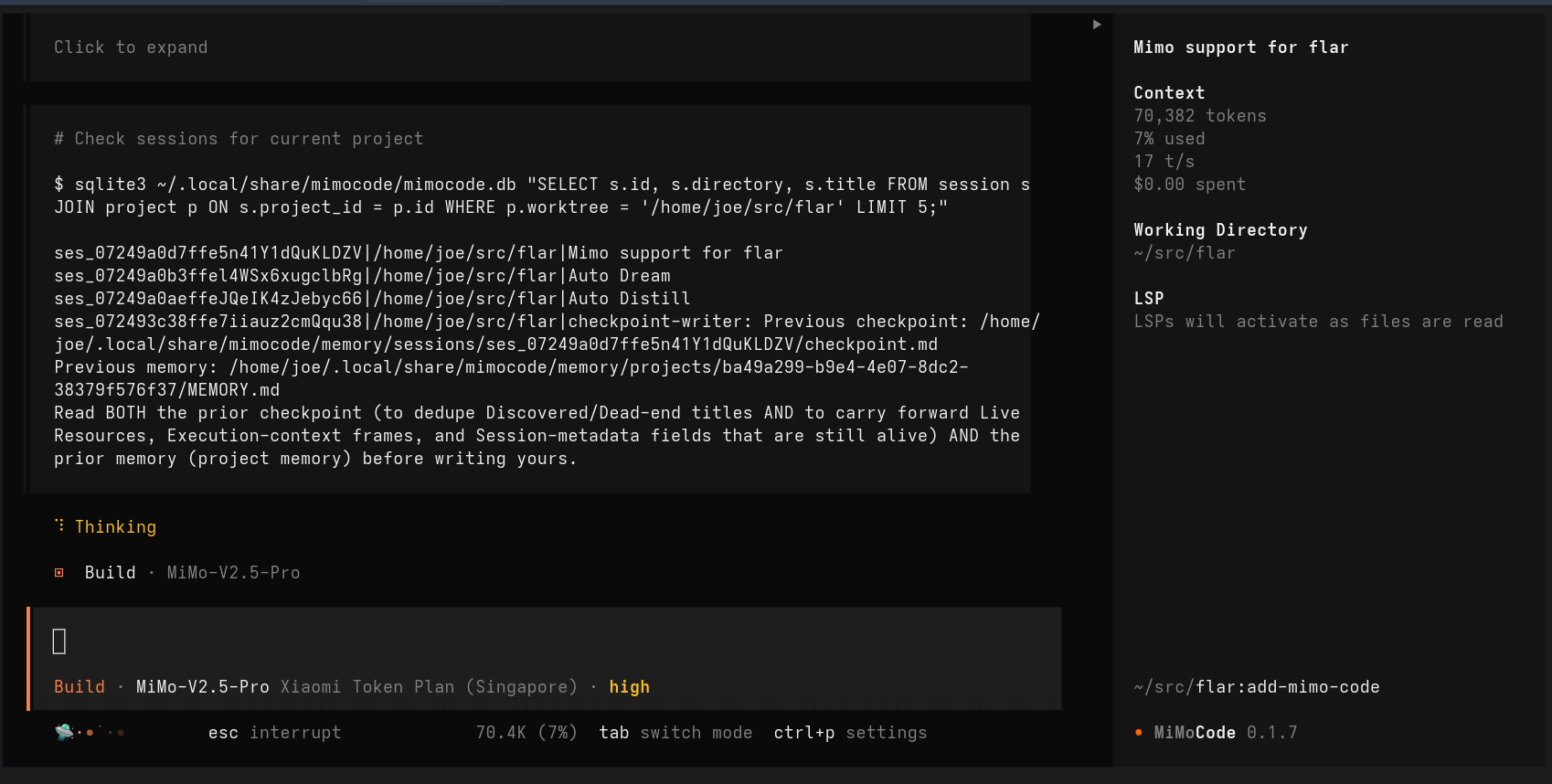The image size is (1552, 784).
Task: Expand the collapsed 'Click to expand' block
Action: (131, 48)
